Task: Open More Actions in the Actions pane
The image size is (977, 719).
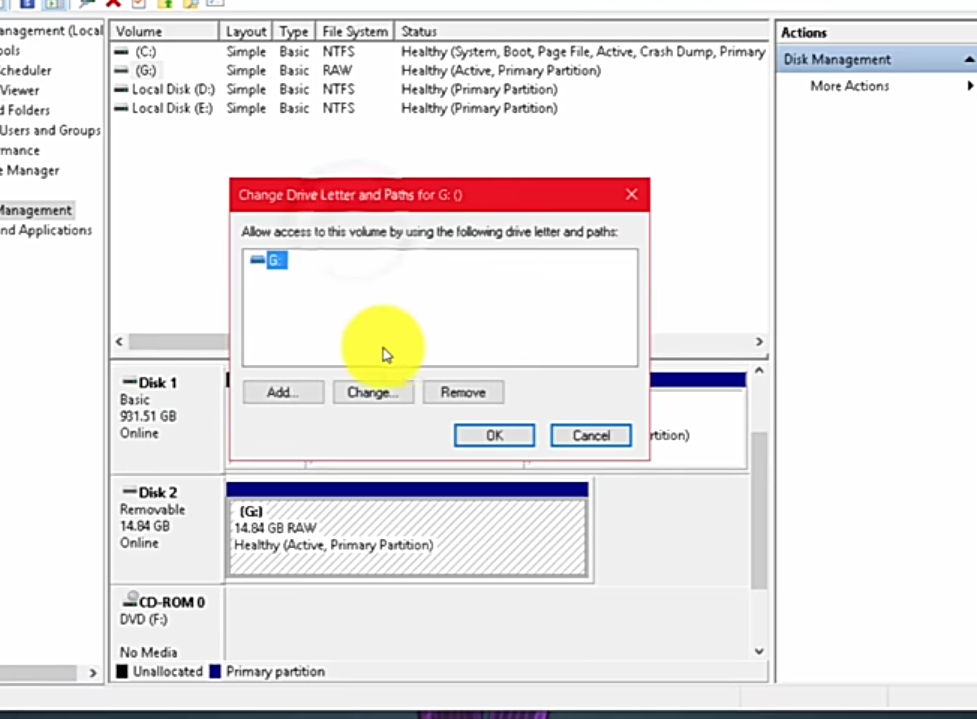Action: coord(849,86)
